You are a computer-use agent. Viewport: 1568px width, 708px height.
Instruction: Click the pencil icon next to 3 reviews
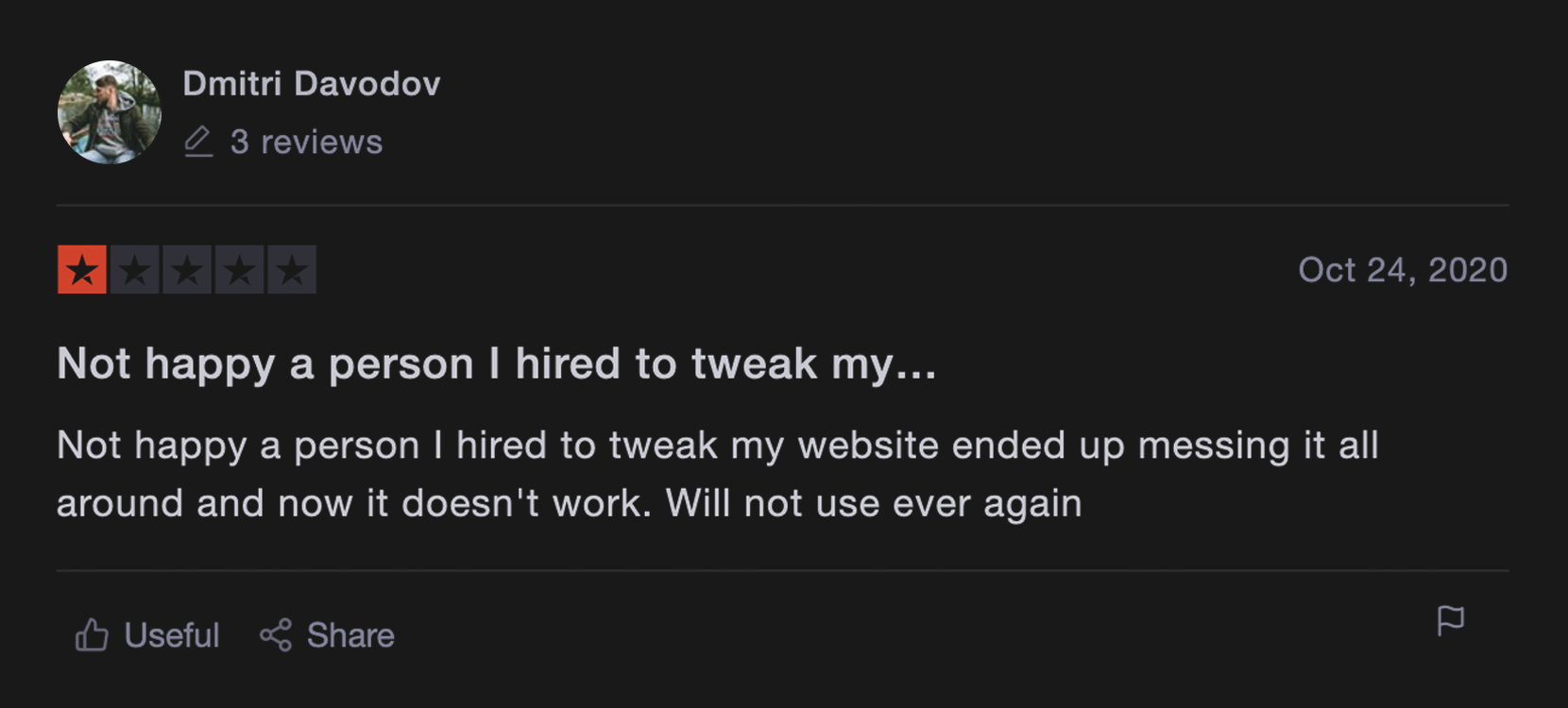198,142
